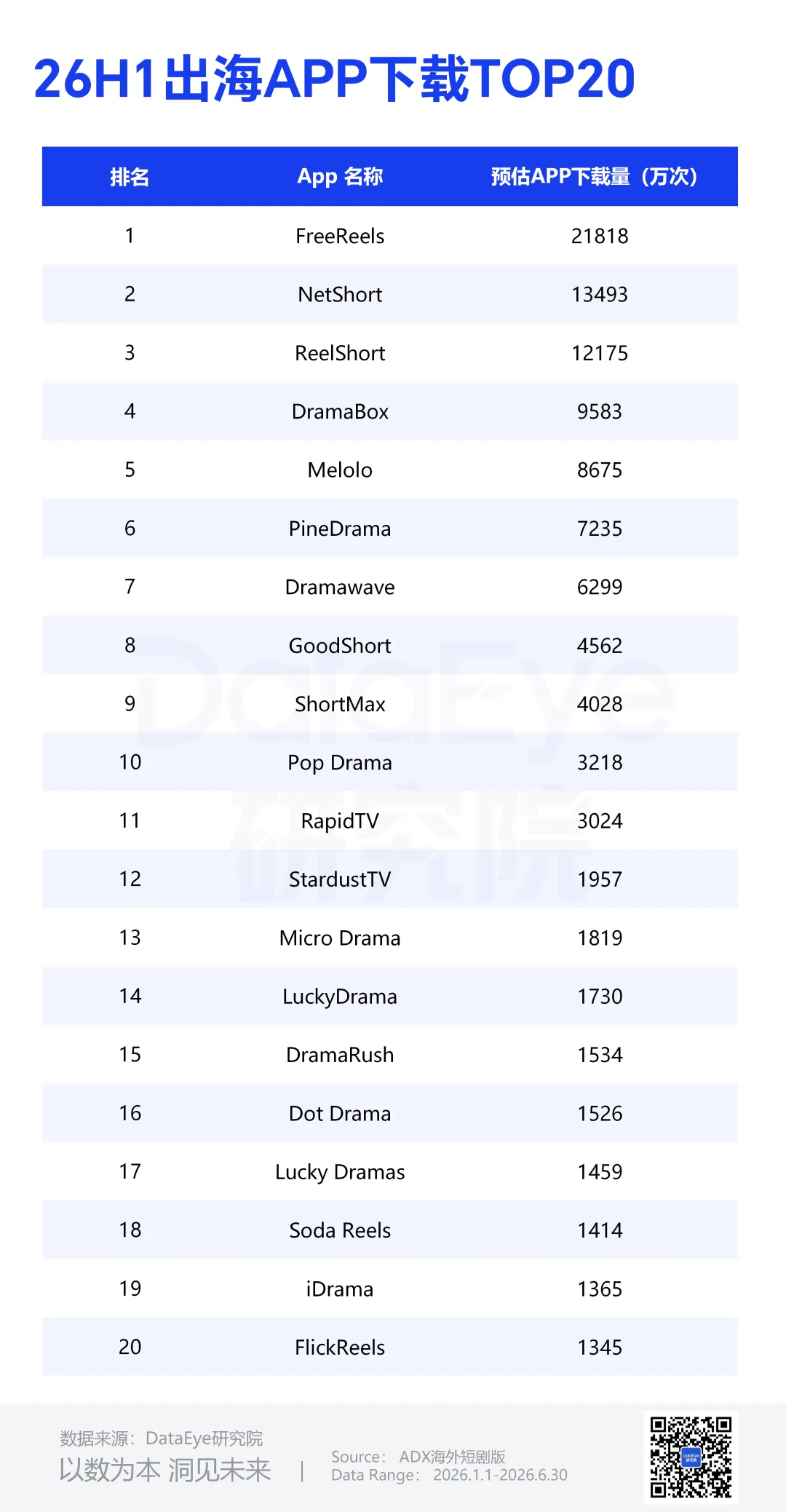
Task: Click the App 名称 column header
Action: pyautogui.click(x=340, y=177)
